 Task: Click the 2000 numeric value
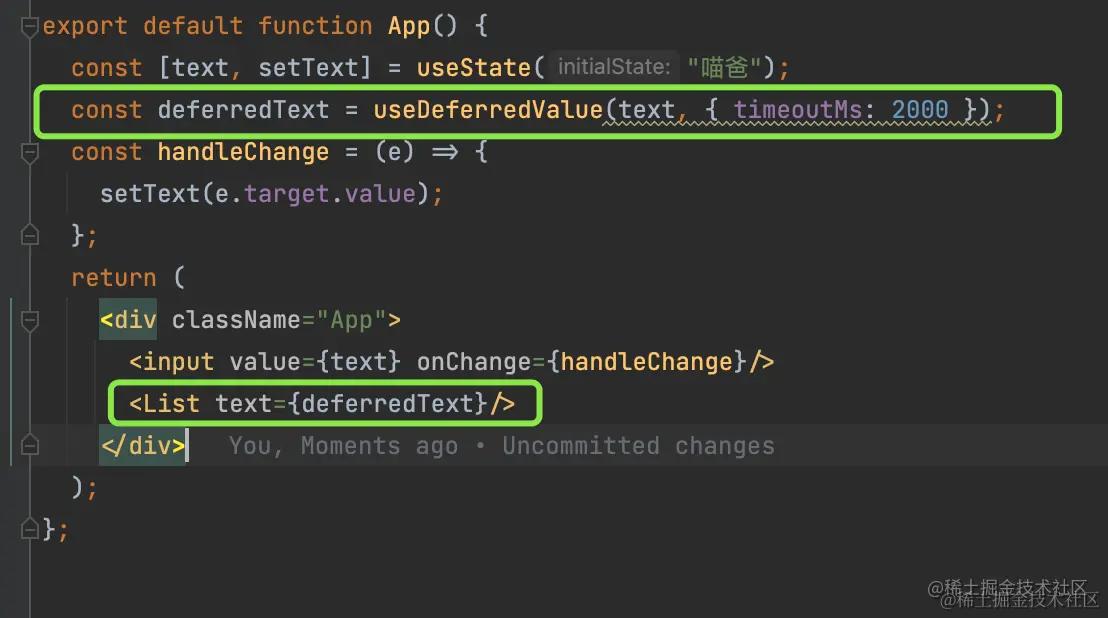pos(919,109)
